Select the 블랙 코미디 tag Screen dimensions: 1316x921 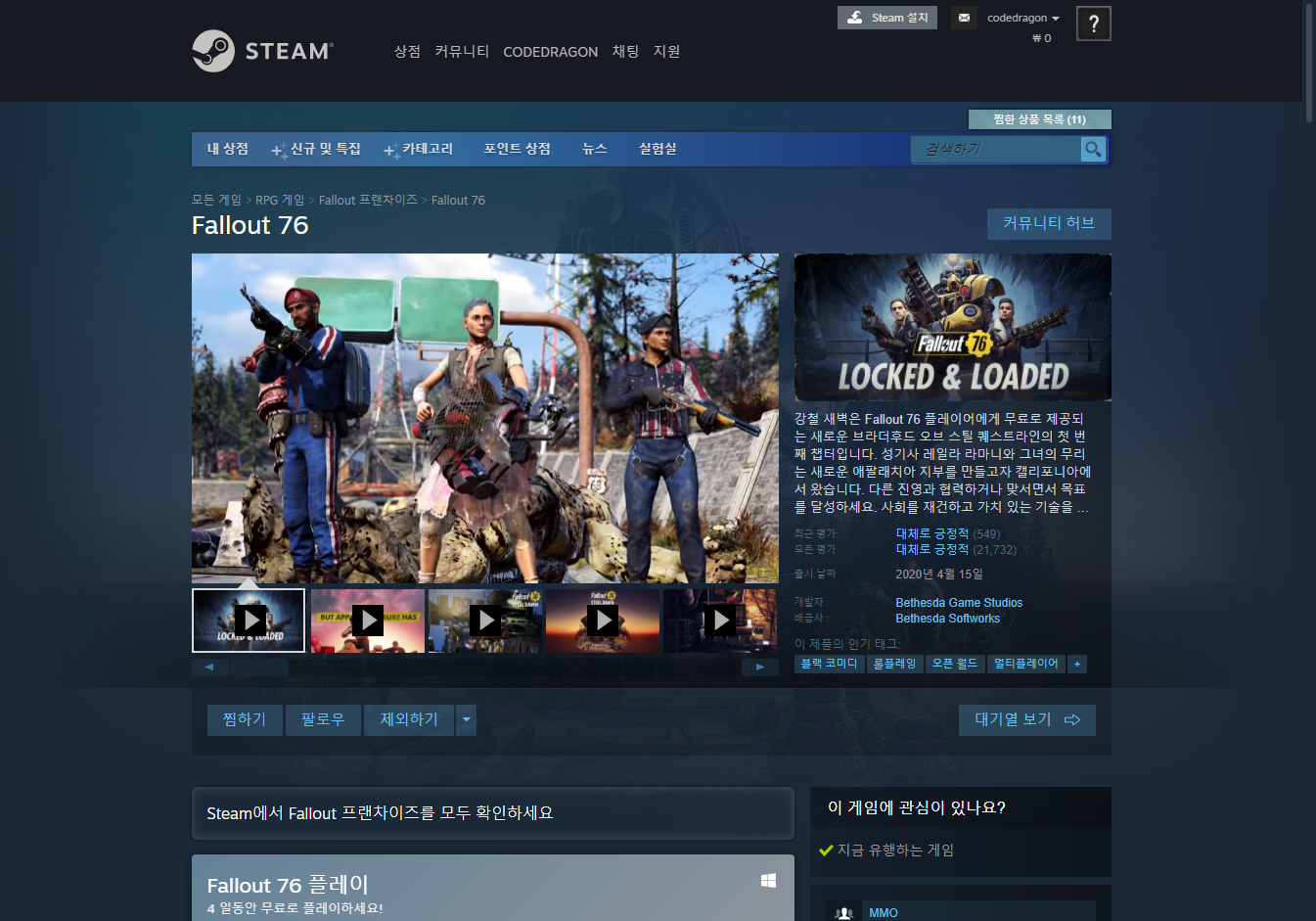click(829, 664)
